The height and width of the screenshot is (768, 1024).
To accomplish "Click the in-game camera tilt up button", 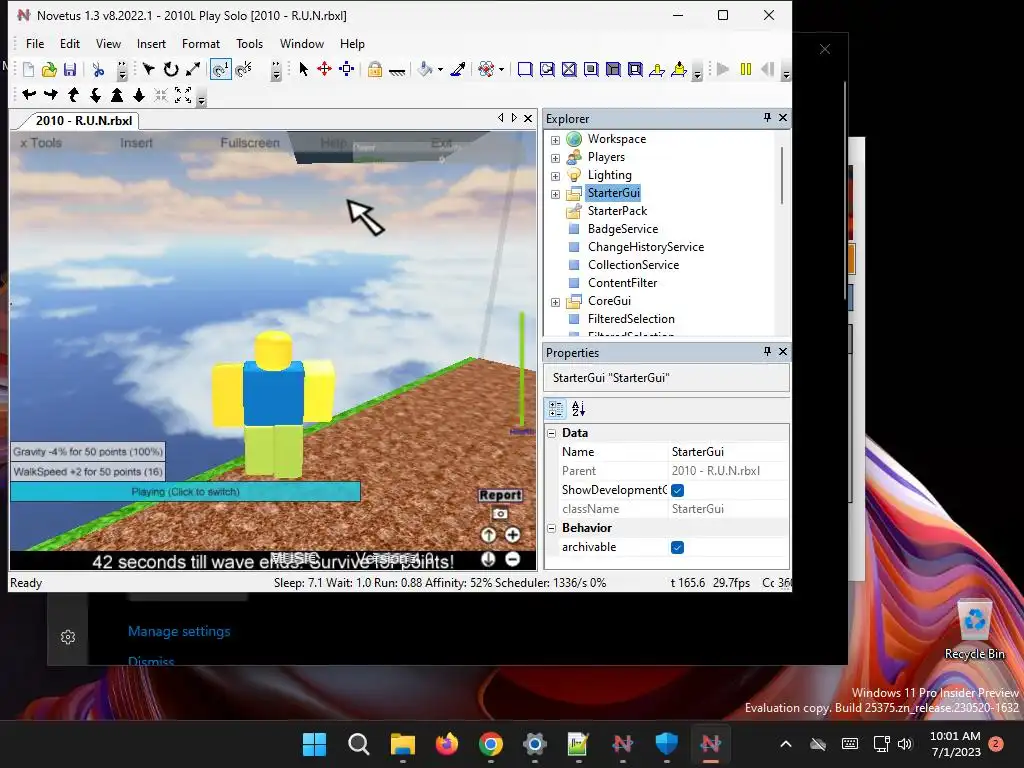I will point(488,535).
